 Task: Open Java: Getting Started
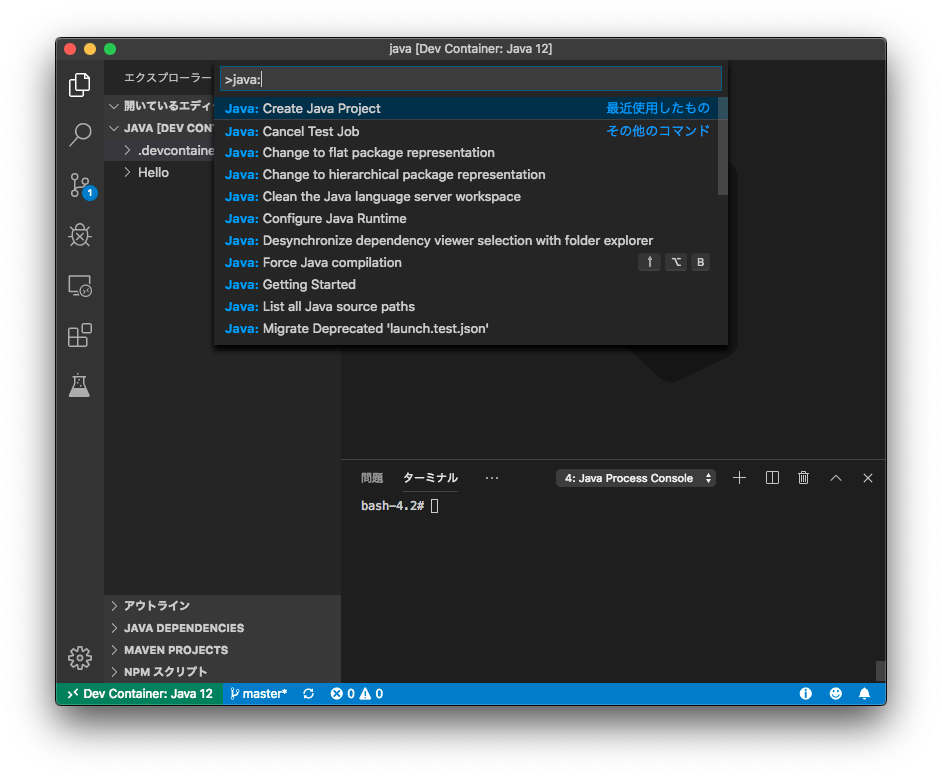pyautogui.click(x=466, y=285)
